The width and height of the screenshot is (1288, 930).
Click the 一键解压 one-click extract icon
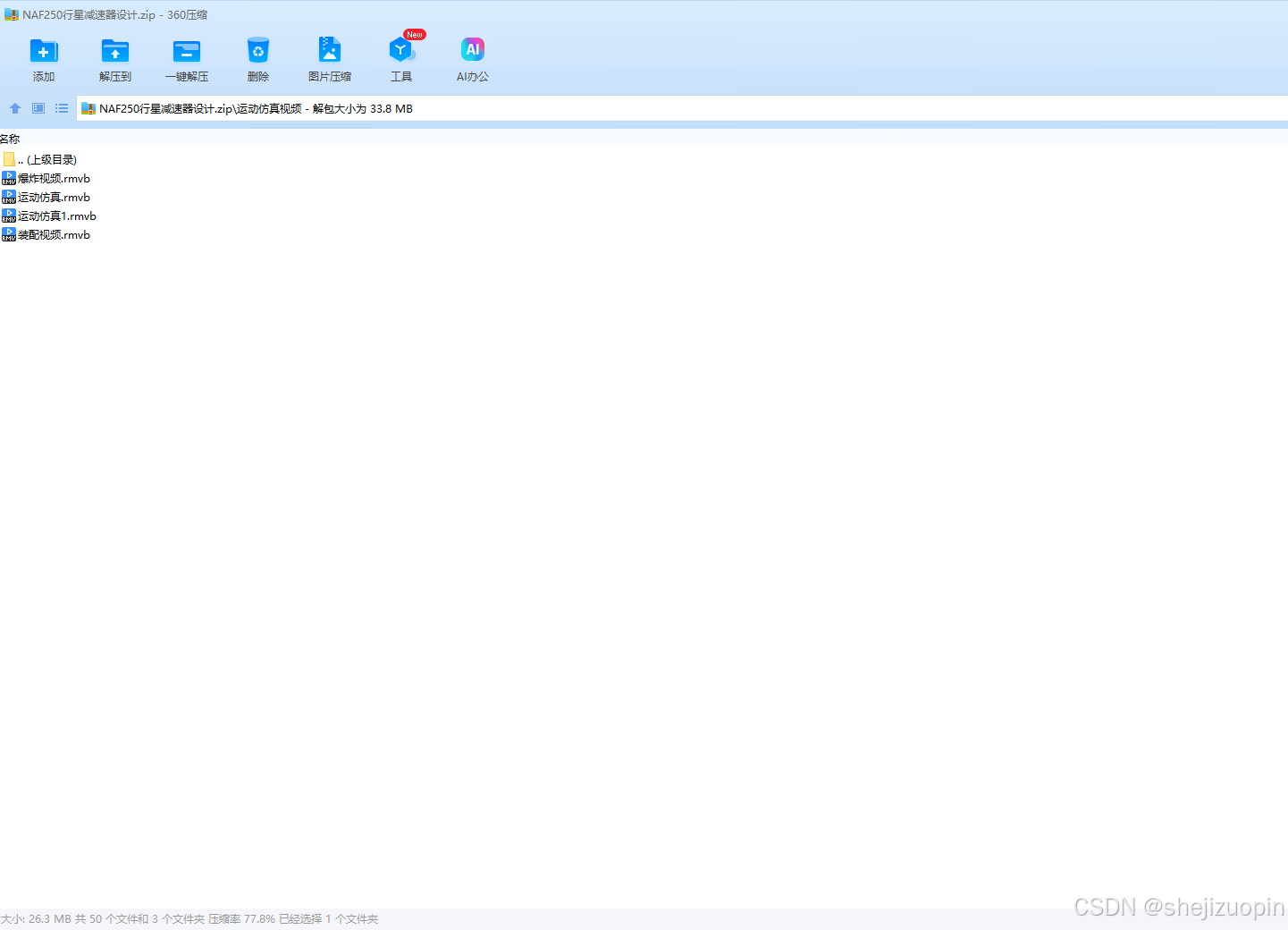pyautogui.click(x=187, y=51)
